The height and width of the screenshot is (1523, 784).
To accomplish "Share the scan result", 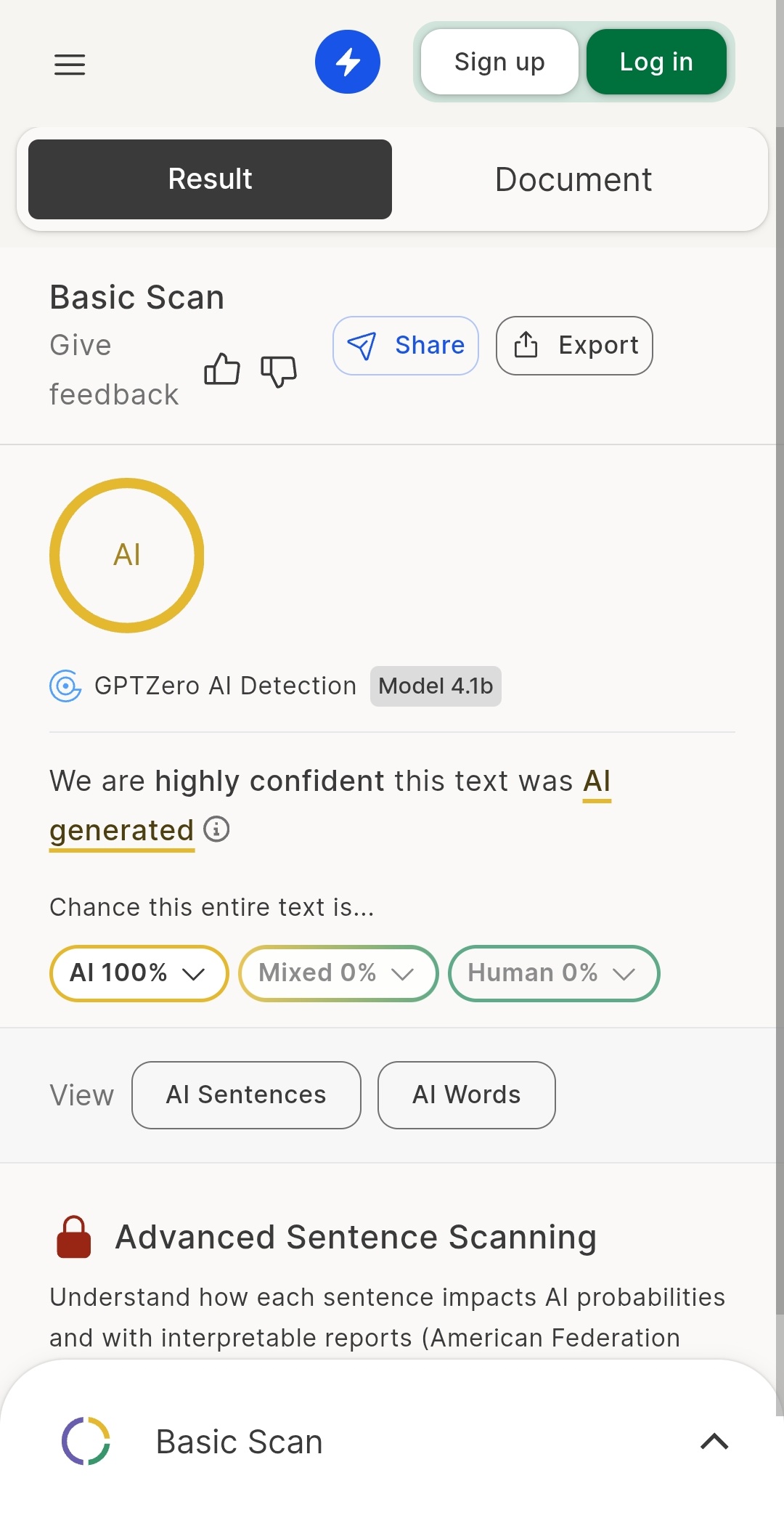I will [x=406, y=346].
